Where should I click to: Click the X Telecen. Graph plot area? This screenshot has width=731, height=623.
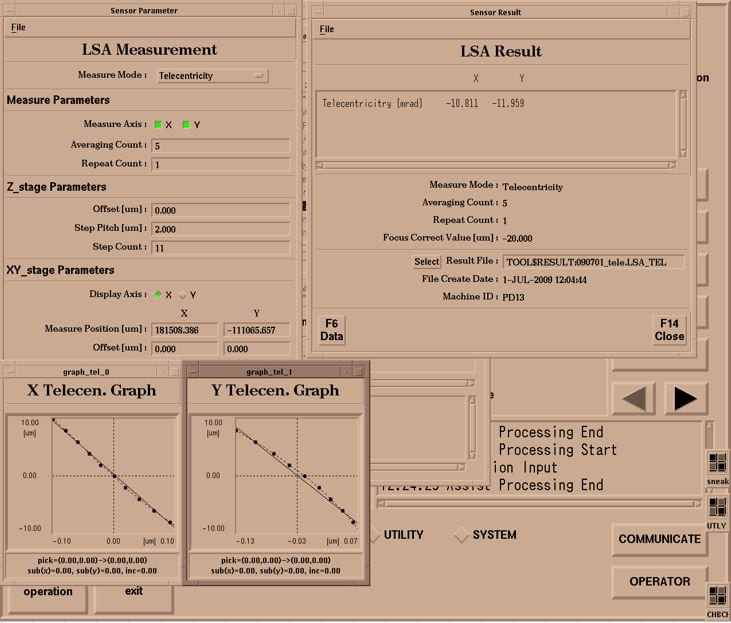pos(113,474)
